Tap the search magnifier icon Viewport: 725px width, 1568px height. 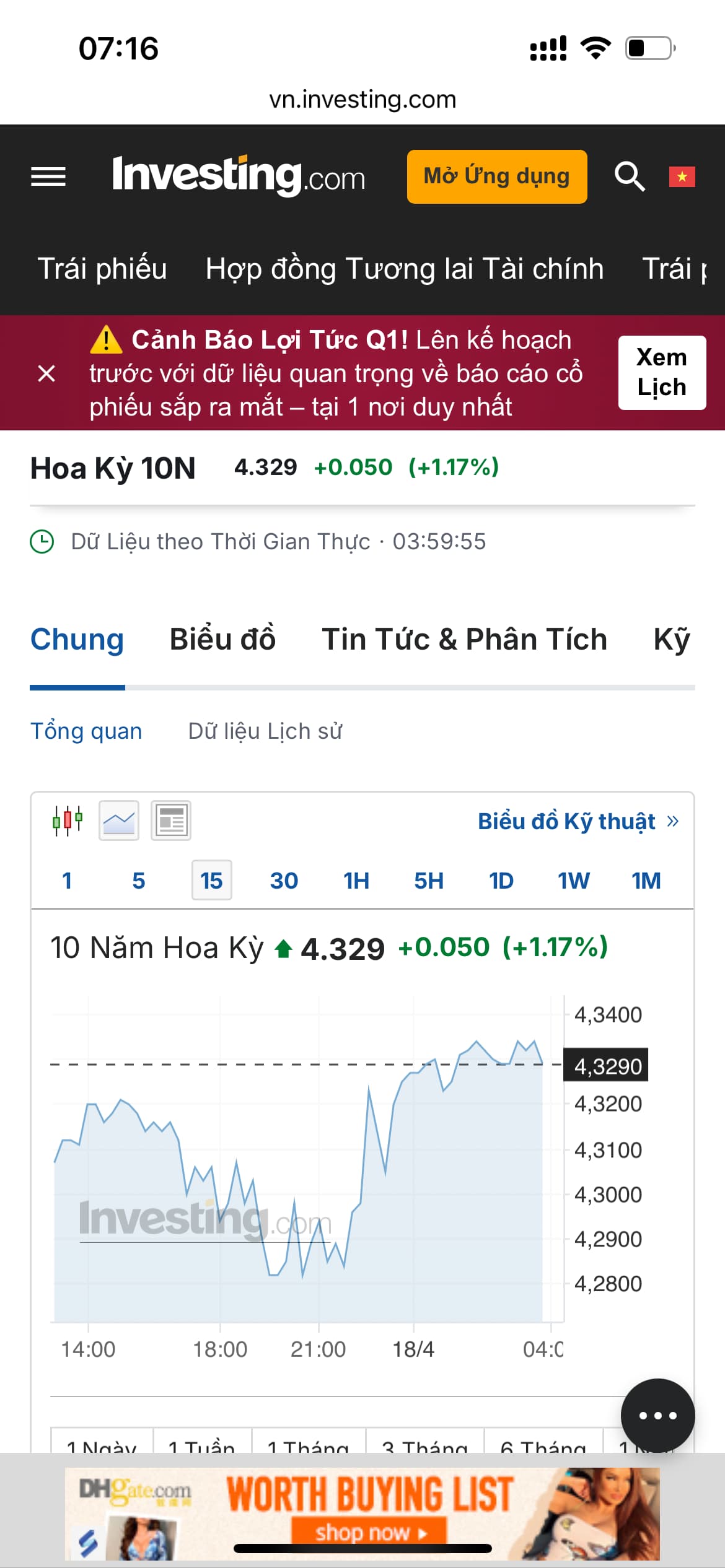point(629,177)
